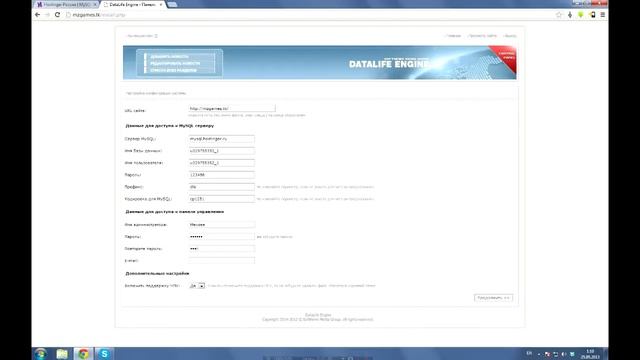Bookmark page with the star icon
This screenshot has width=640, height=360.
tap(559, 15)
